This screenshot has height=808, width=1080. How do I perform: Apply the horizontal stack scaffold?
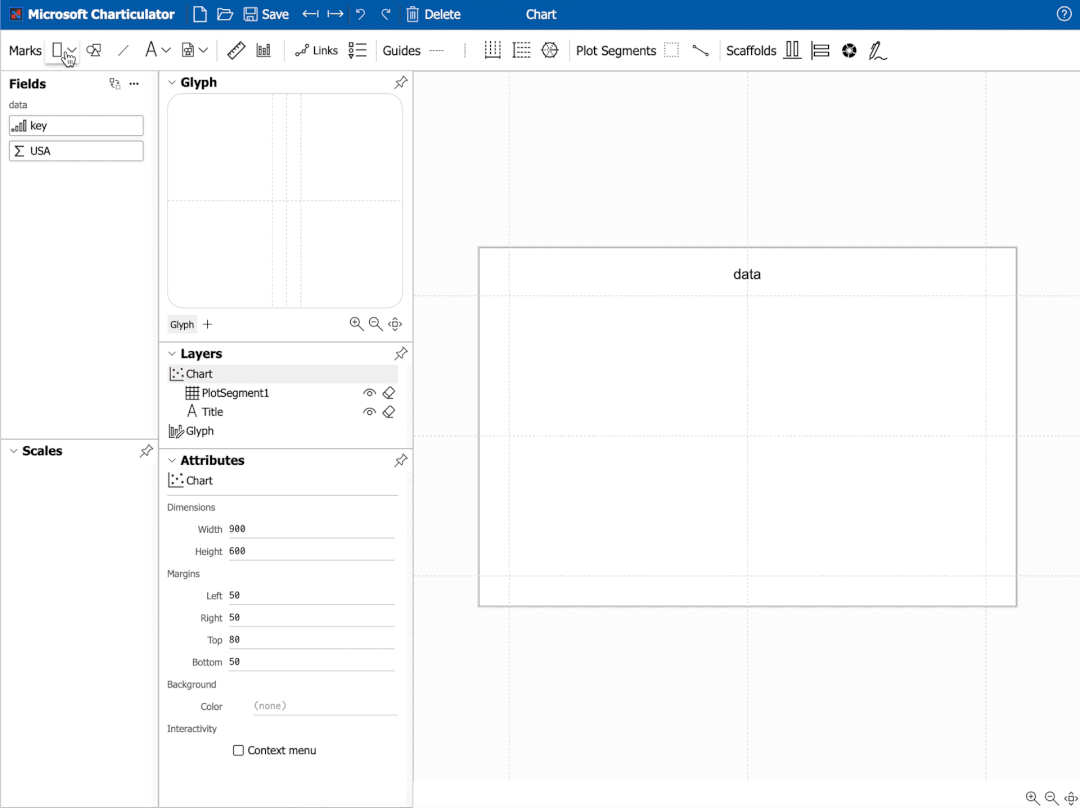coord(793,50)
